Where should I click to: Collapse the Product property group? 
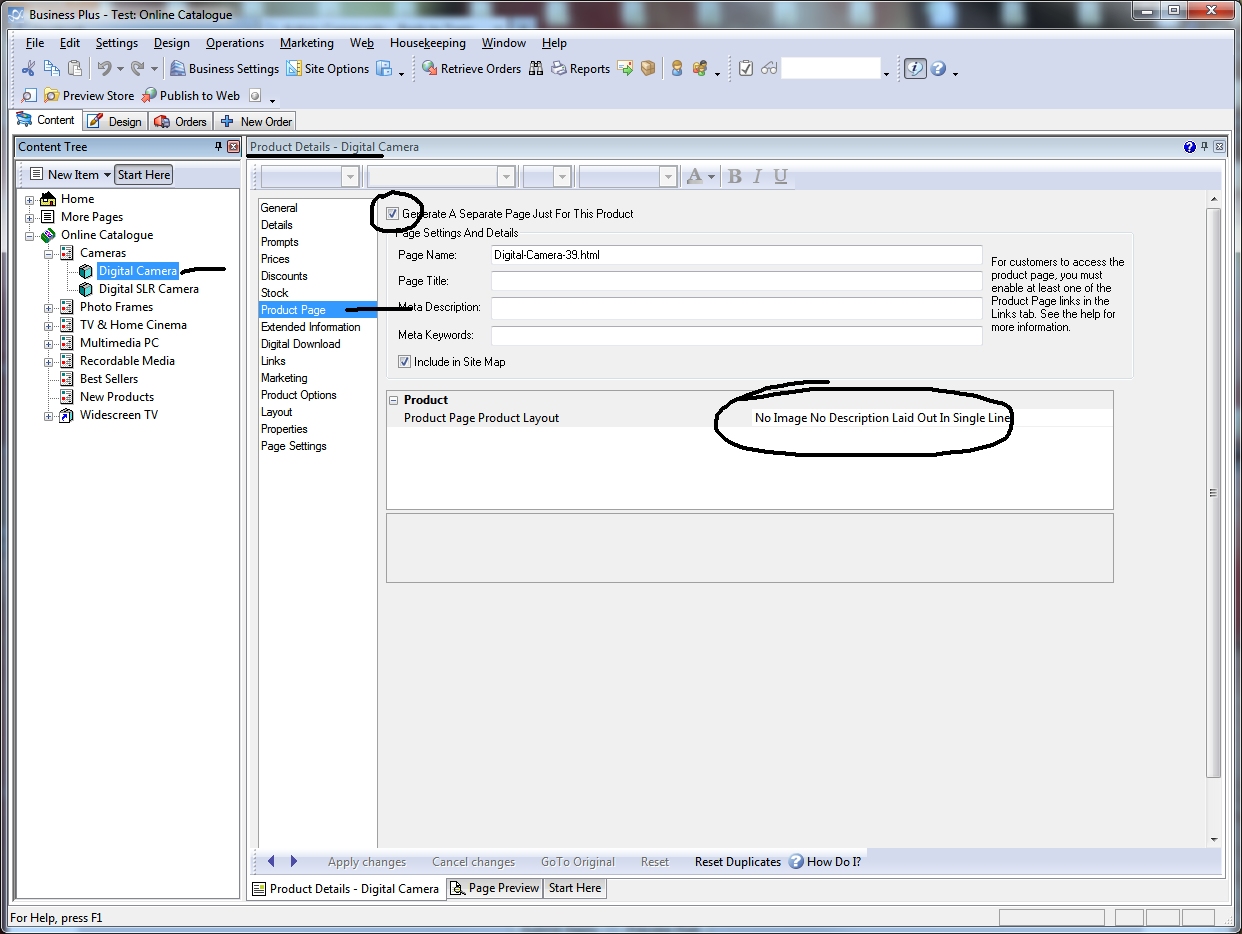[394, 400]
